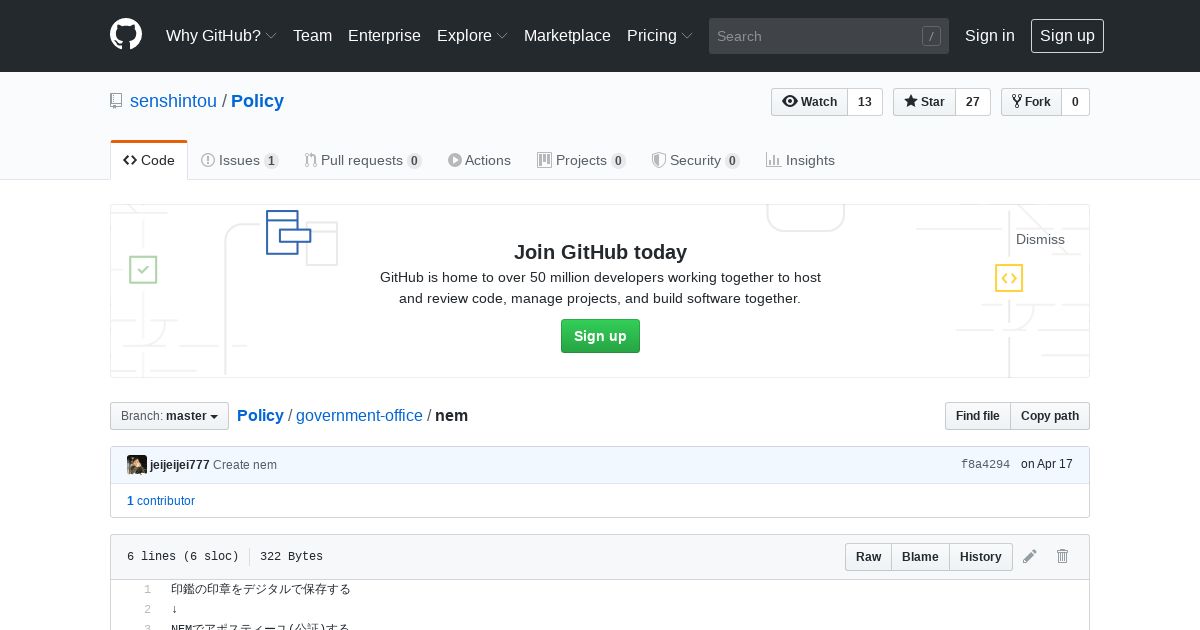Open Create nem commit message
Viewport: 1200px width, 630px height.
pyautogui.click(x=245, y=465)
